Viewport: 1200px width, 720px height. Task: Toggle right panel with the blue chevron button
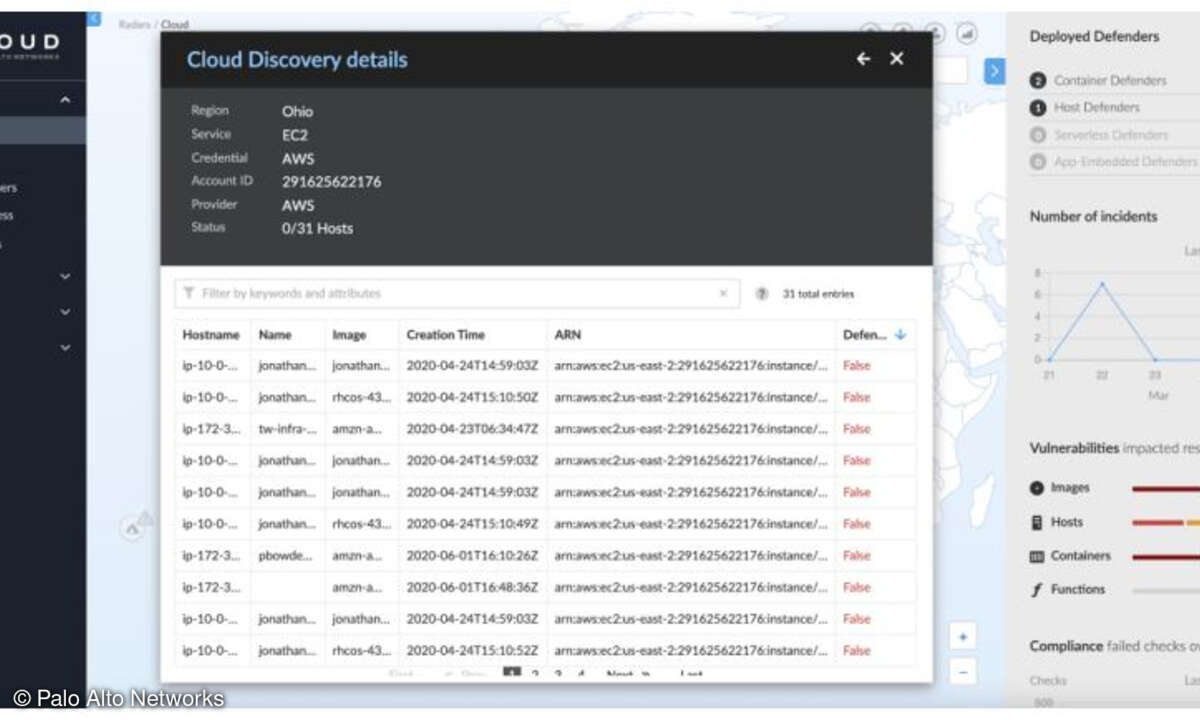click(x=994, y=70)
